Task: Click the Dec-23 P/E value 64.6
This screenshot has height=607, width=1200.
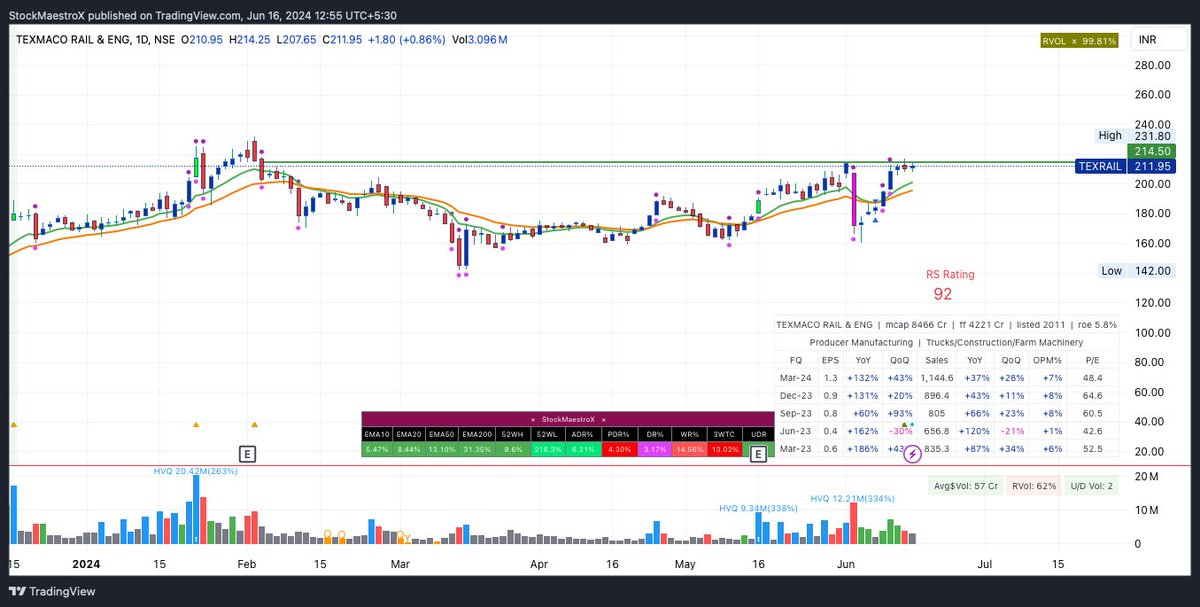Action: [1092, 396]
